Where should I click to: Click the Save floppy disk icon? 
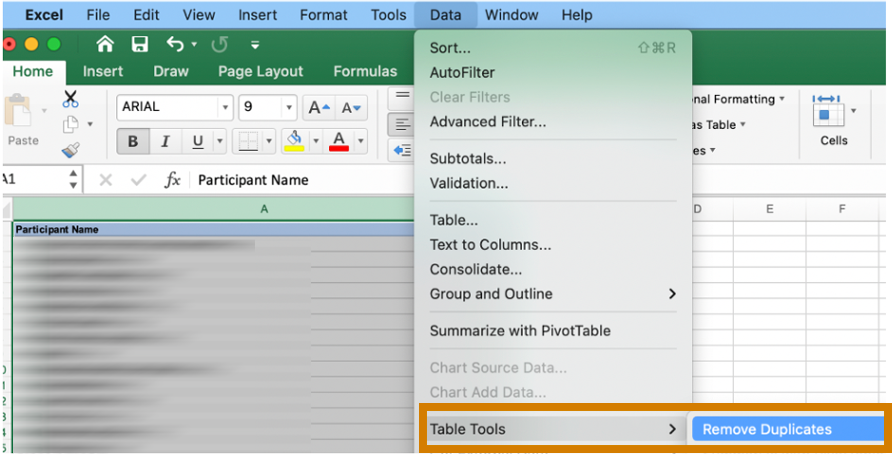point(140,44)
